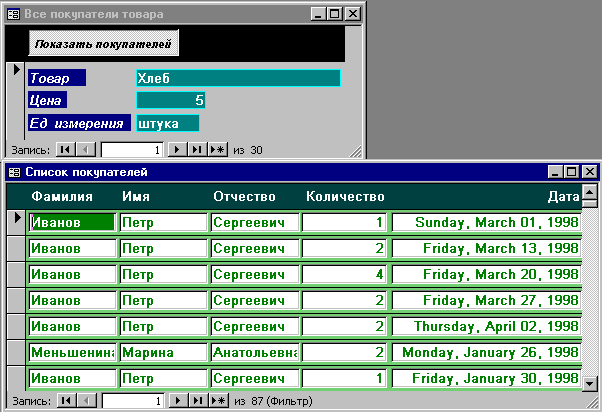
Task: Go to previous record in Все покупатели товара
Action: click(x=86, y=149)
